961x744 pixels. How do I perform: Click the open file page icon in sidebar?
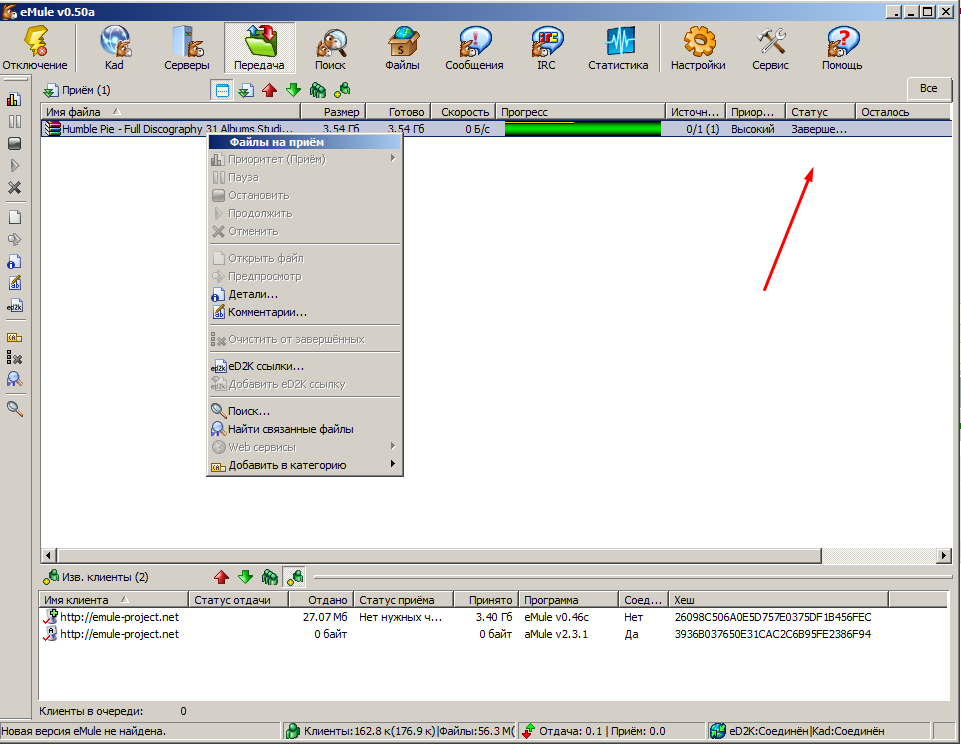(14, 218)
